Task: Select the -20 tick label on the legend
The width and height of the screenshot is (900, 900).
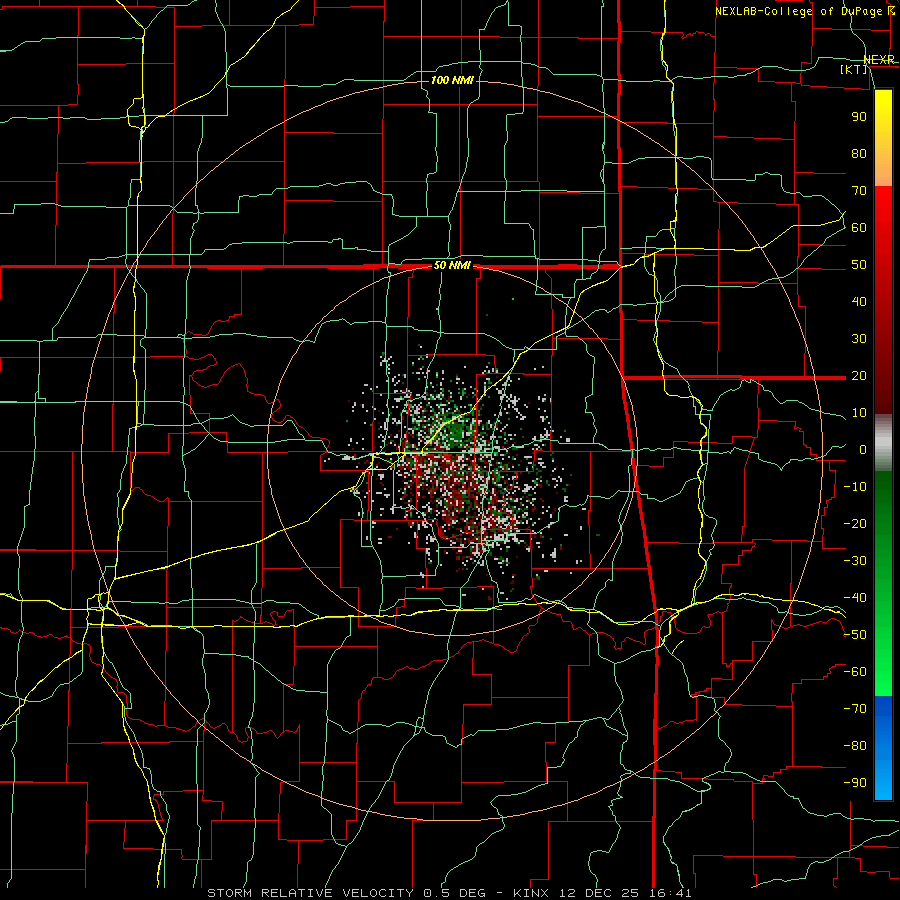Action: 855,523
